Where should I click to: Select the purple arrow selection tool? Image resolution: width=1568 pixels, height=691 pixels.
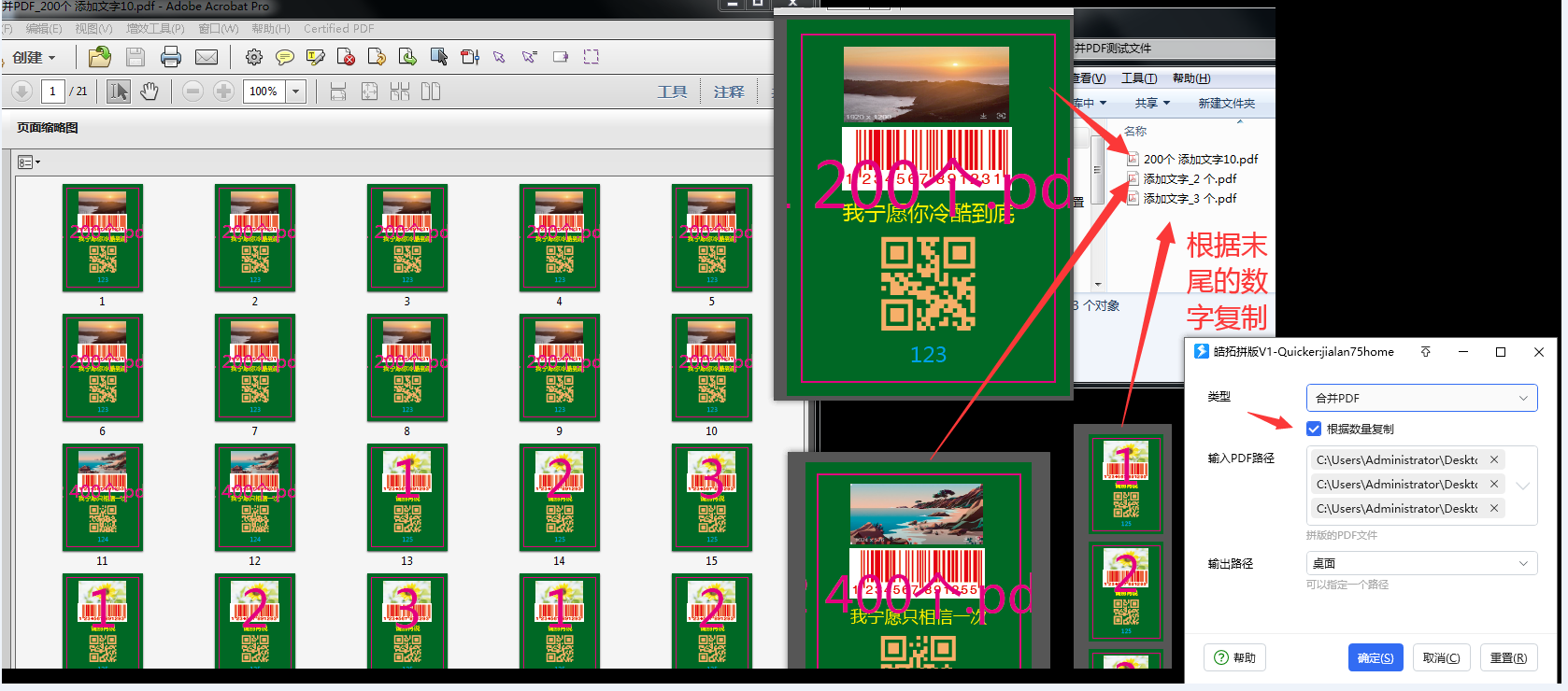point(499,57)
